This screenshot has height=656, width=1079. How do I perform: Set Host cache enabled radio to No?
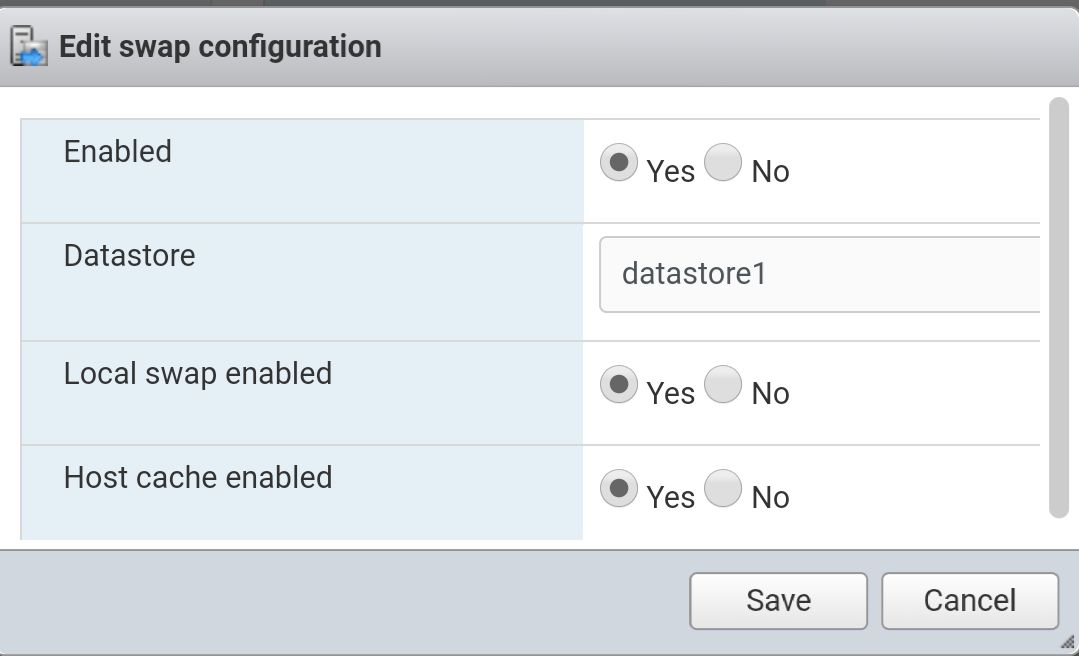point(723,488)
